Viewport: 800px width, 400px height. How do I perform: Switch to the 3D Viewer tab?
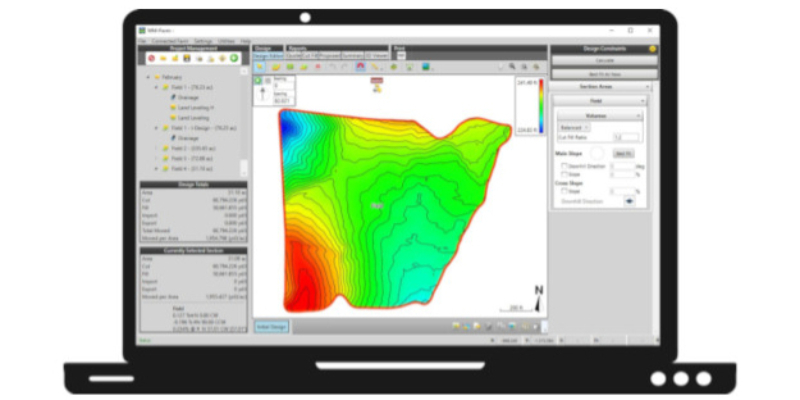click(377, 56)
